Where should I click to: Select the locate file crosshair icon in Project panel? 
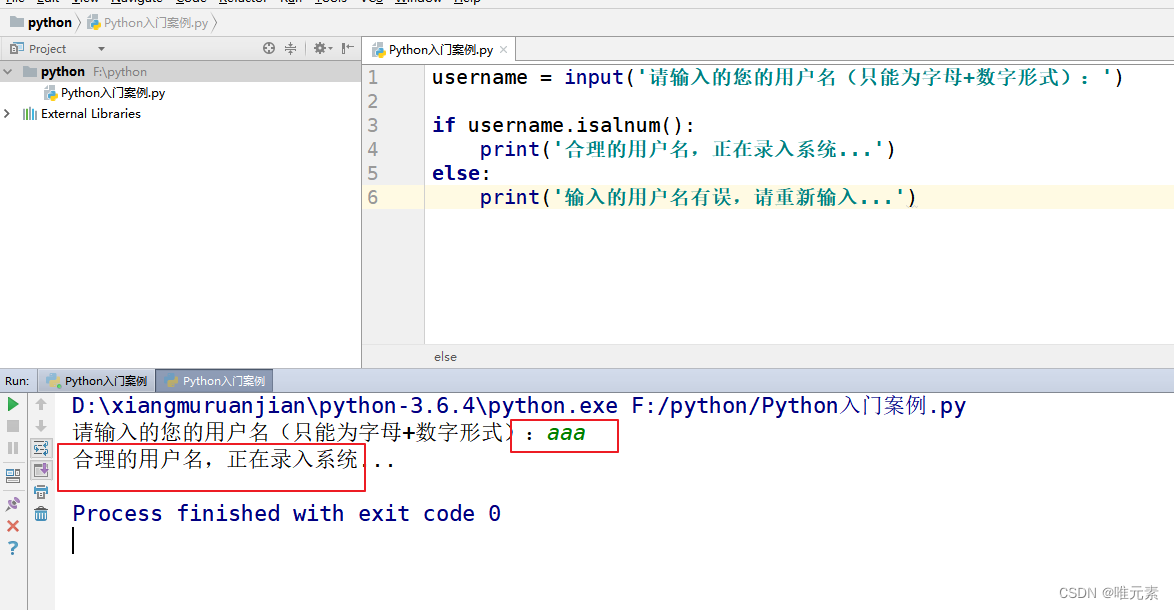pos(268,48)
